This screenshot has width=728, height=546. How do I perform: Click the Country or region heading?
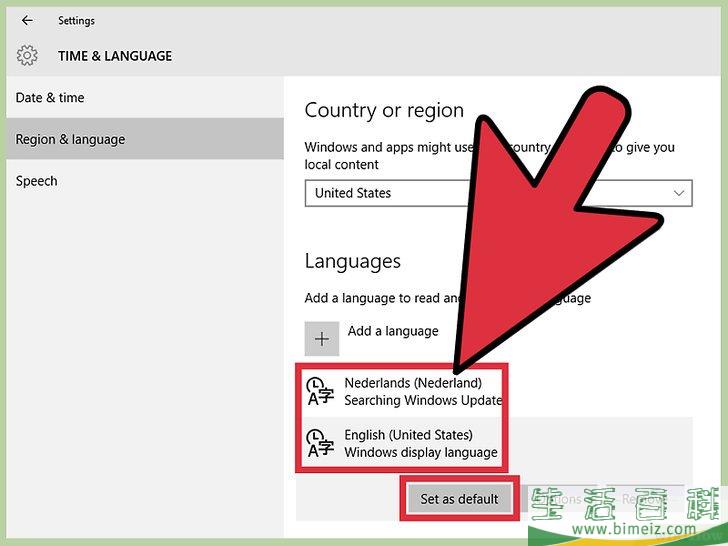click(x=384, y=110)
